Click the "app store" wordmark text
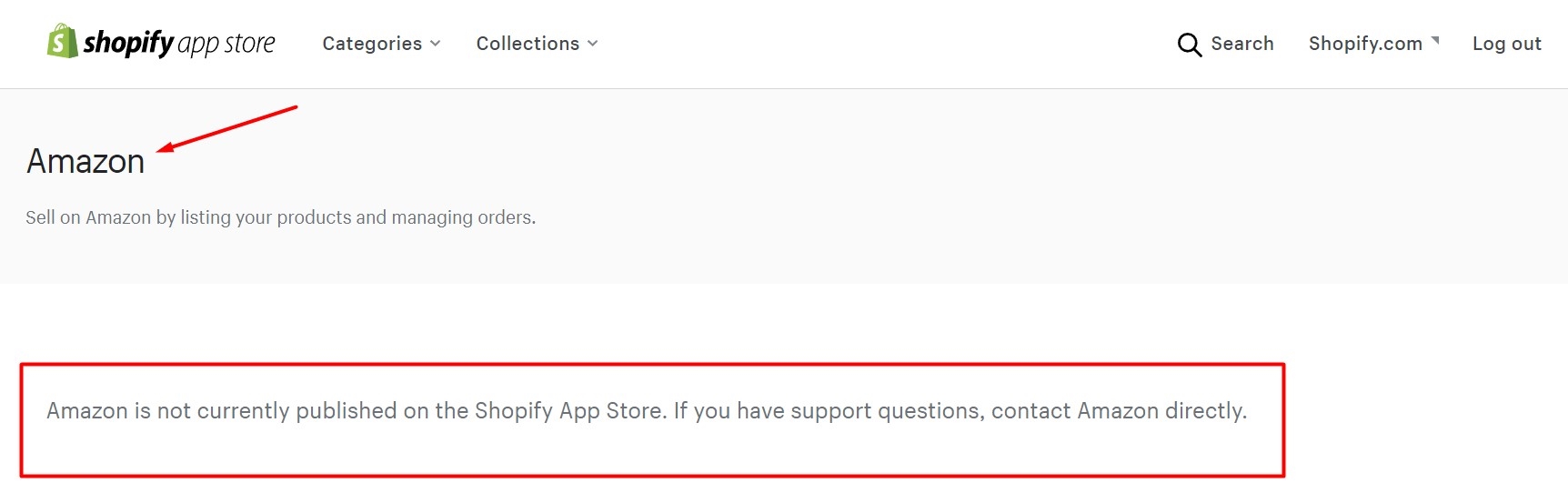This screenshot has height=503, width=1568. (226, 44)
